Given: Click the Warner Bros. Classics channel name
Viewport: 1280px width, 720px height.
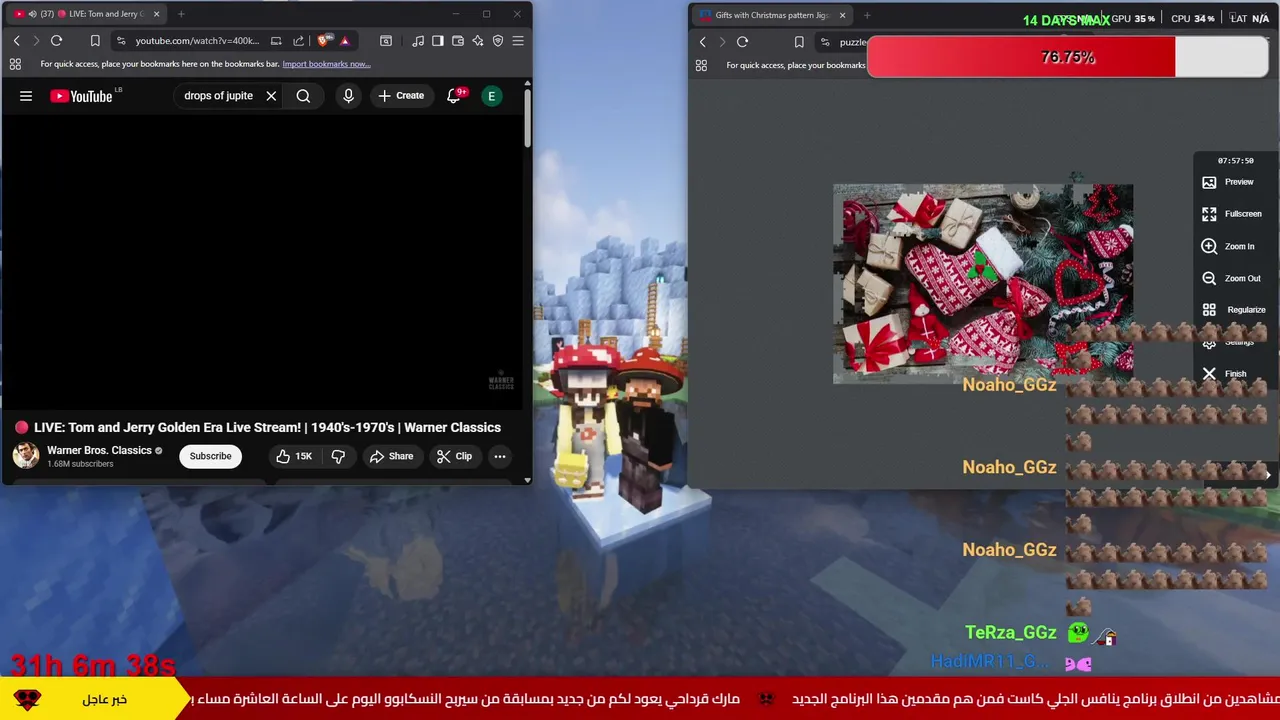Looking at the screenshot, I should (99, 450).
